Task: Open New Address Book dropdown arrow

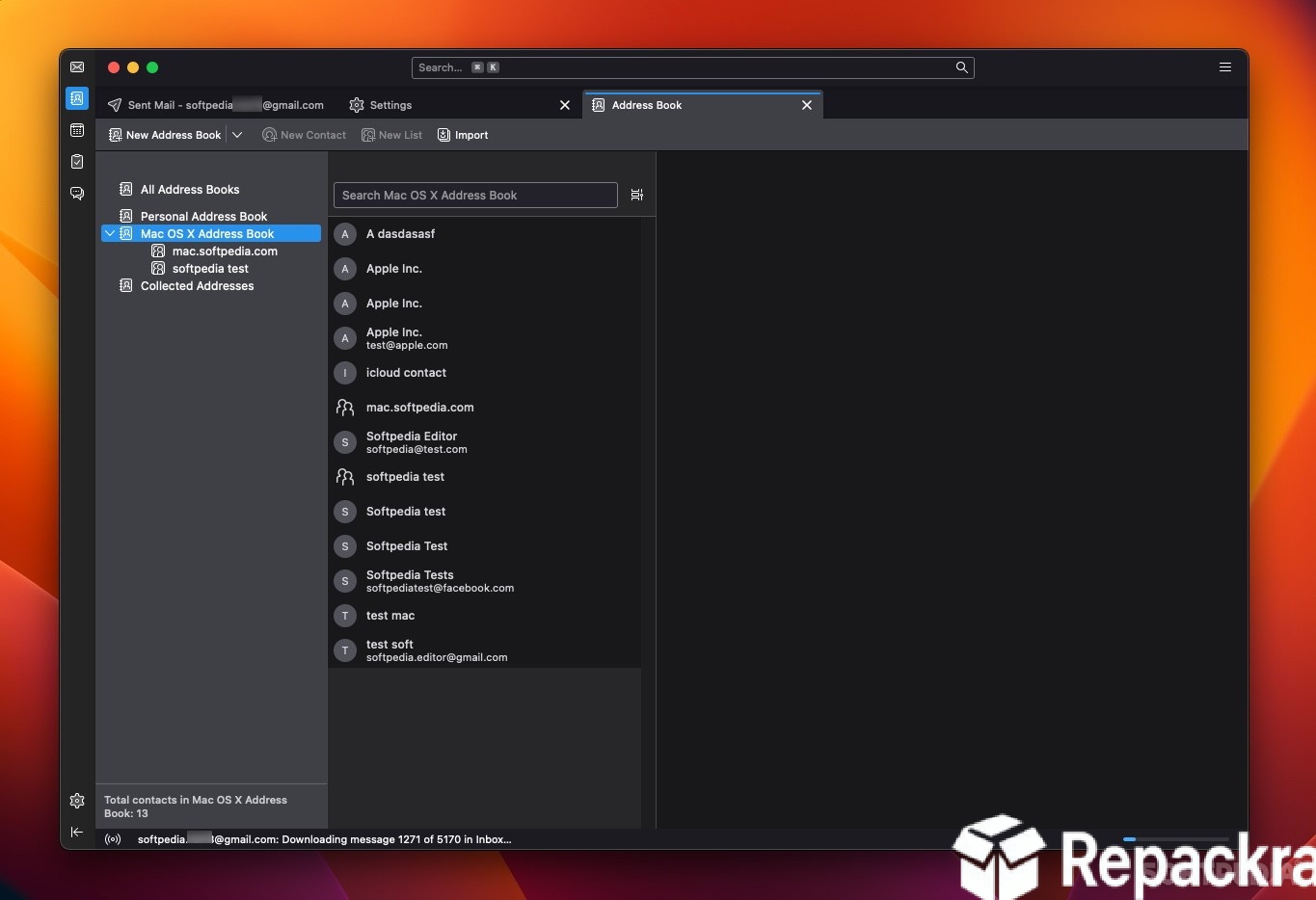Action: coord(237,135)
